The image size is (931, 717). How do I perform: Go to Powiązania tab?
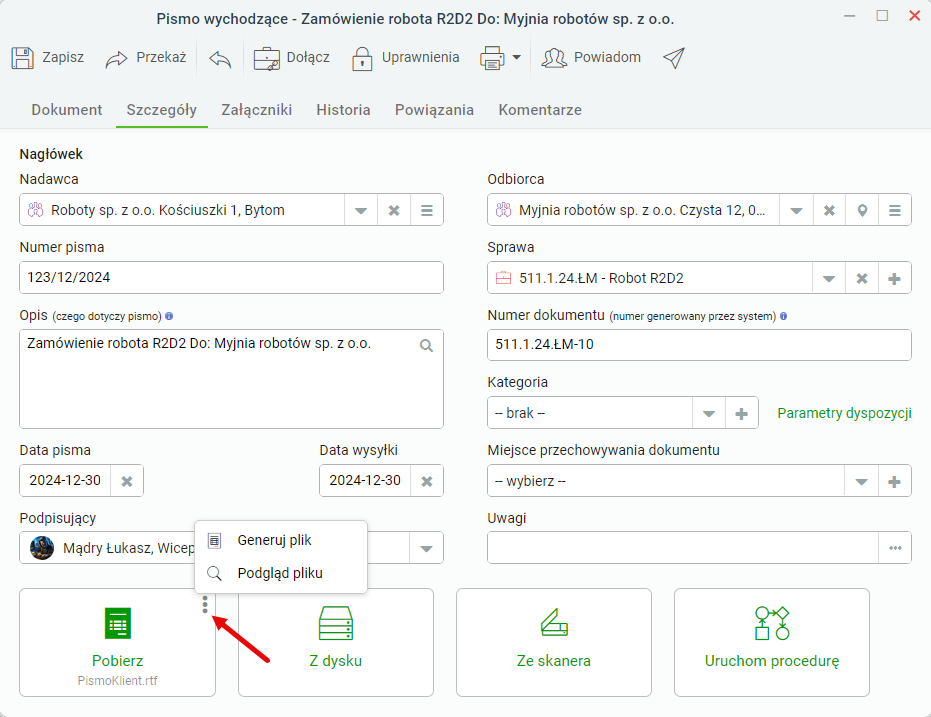pos(434,110)
